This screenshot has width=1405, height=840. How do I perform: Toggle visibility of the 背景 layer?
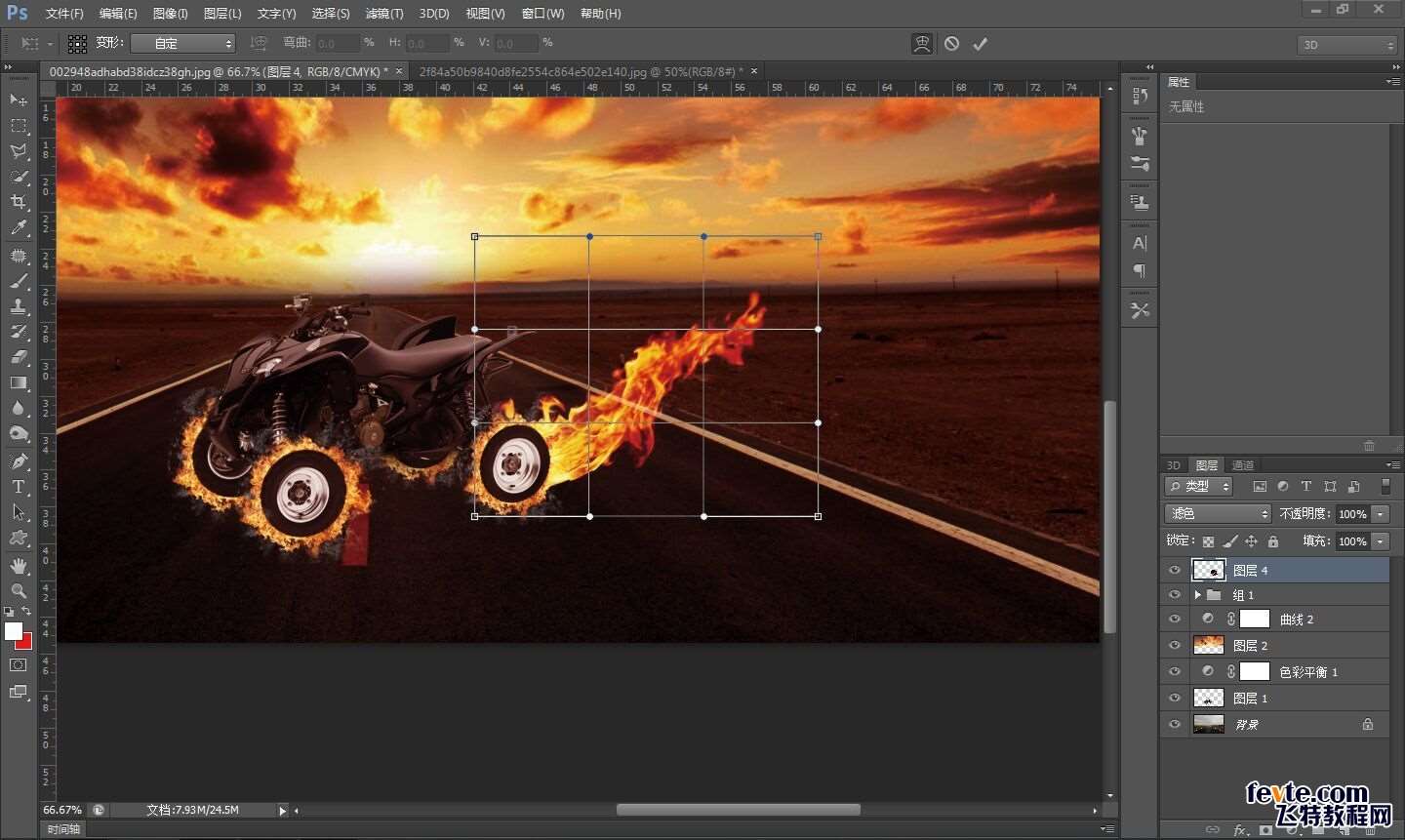[1175, 725]
